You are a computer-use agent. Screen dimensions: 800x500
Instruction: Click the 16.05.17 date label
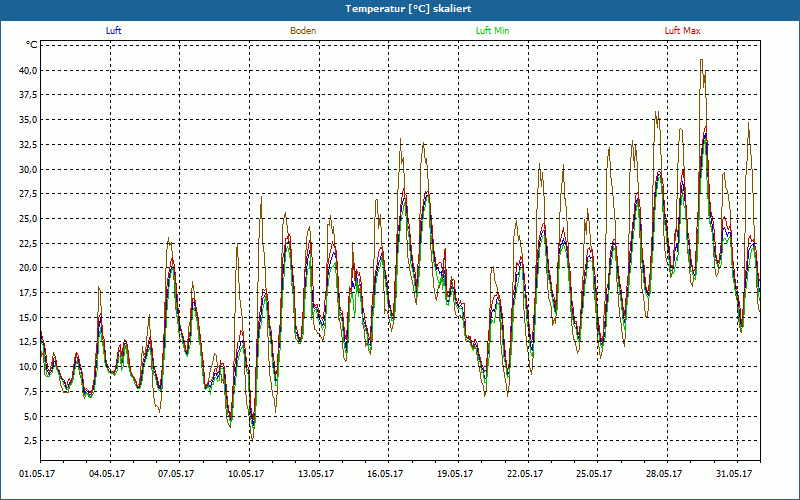pos(385,474)
